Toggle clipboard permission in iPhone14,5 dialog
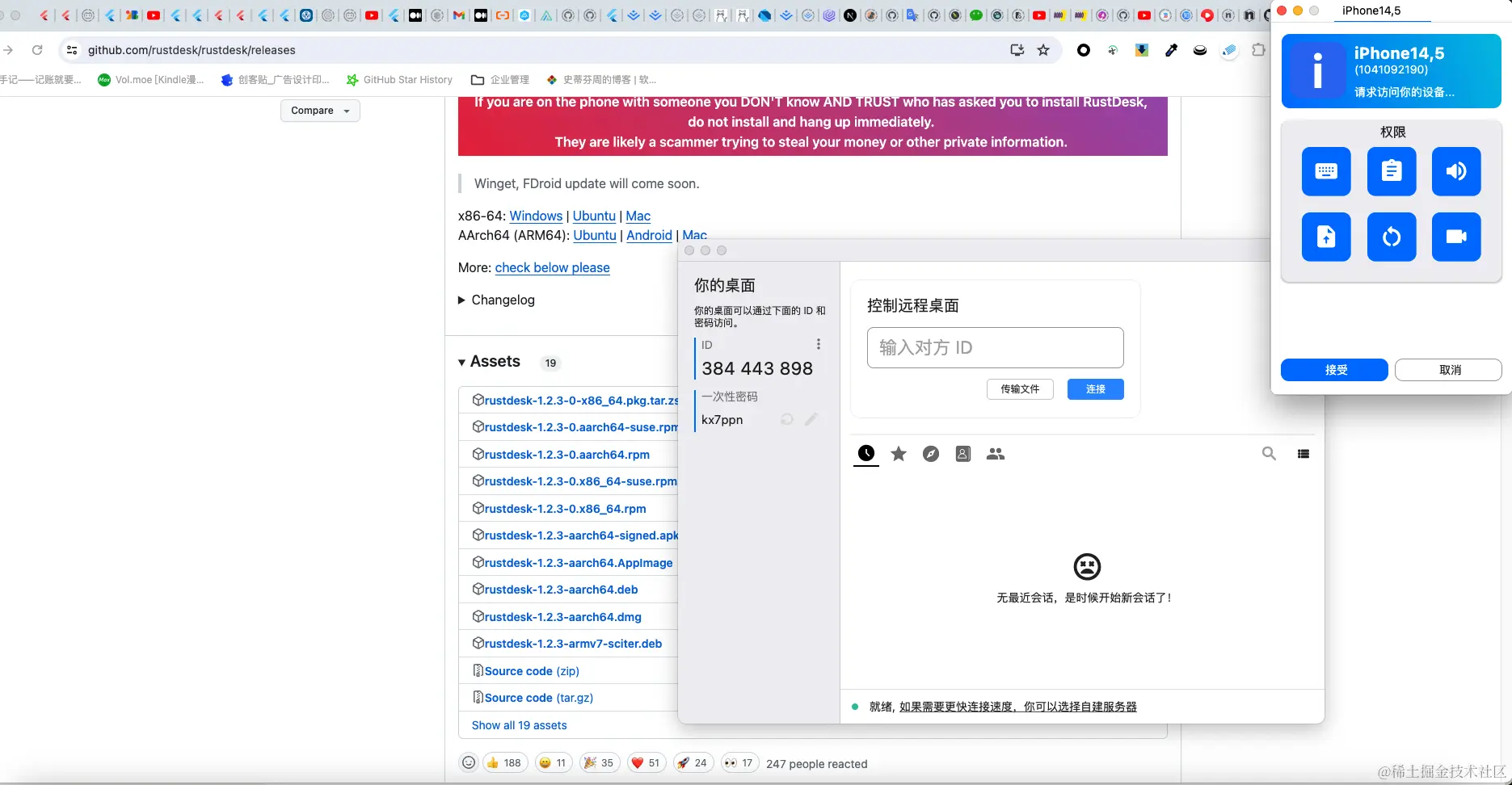The height and width of the screenshot is (785, 1512). tap(1392, 171)
